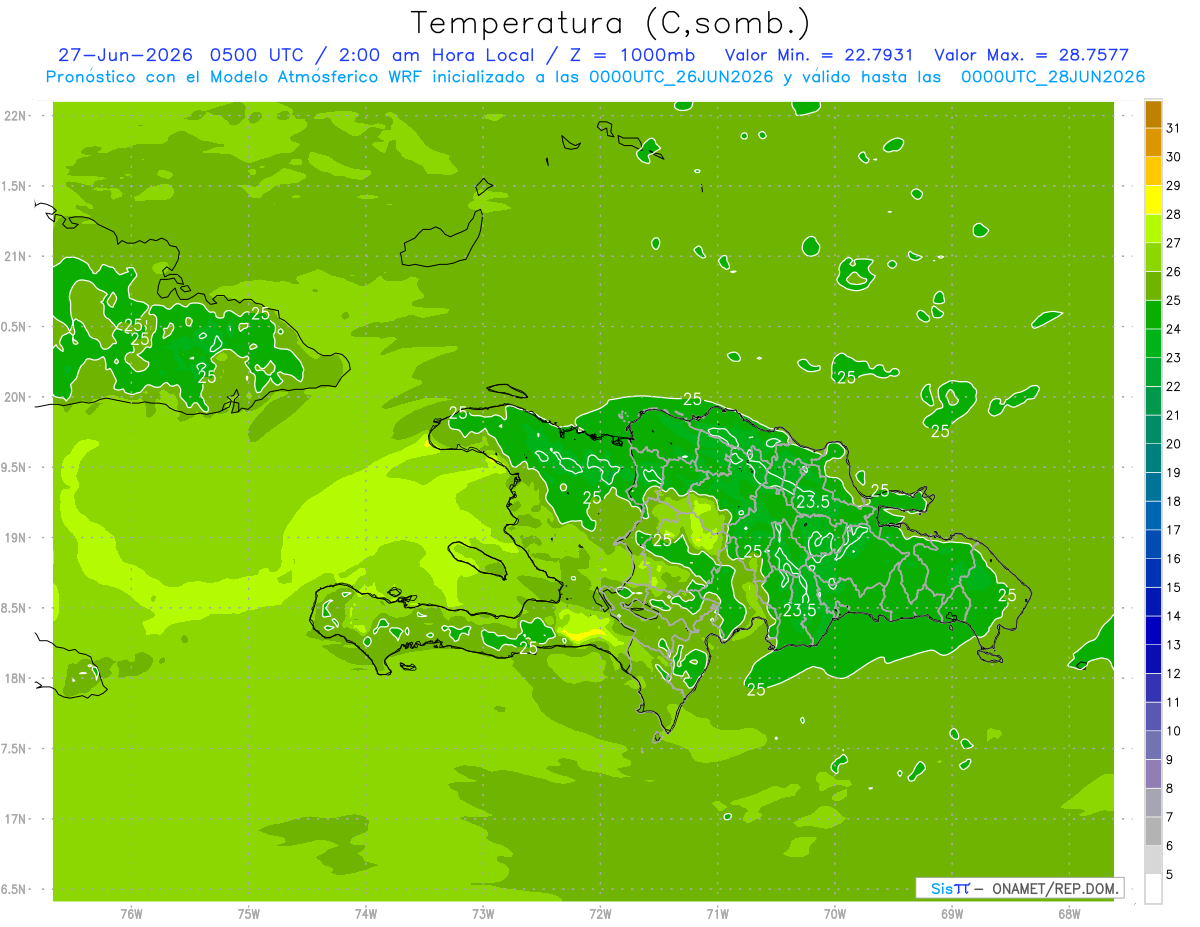Click the '22N' latitude axis label
Image resolution: width=1200 pixels, height=927 pixels.
pos(17,116)
